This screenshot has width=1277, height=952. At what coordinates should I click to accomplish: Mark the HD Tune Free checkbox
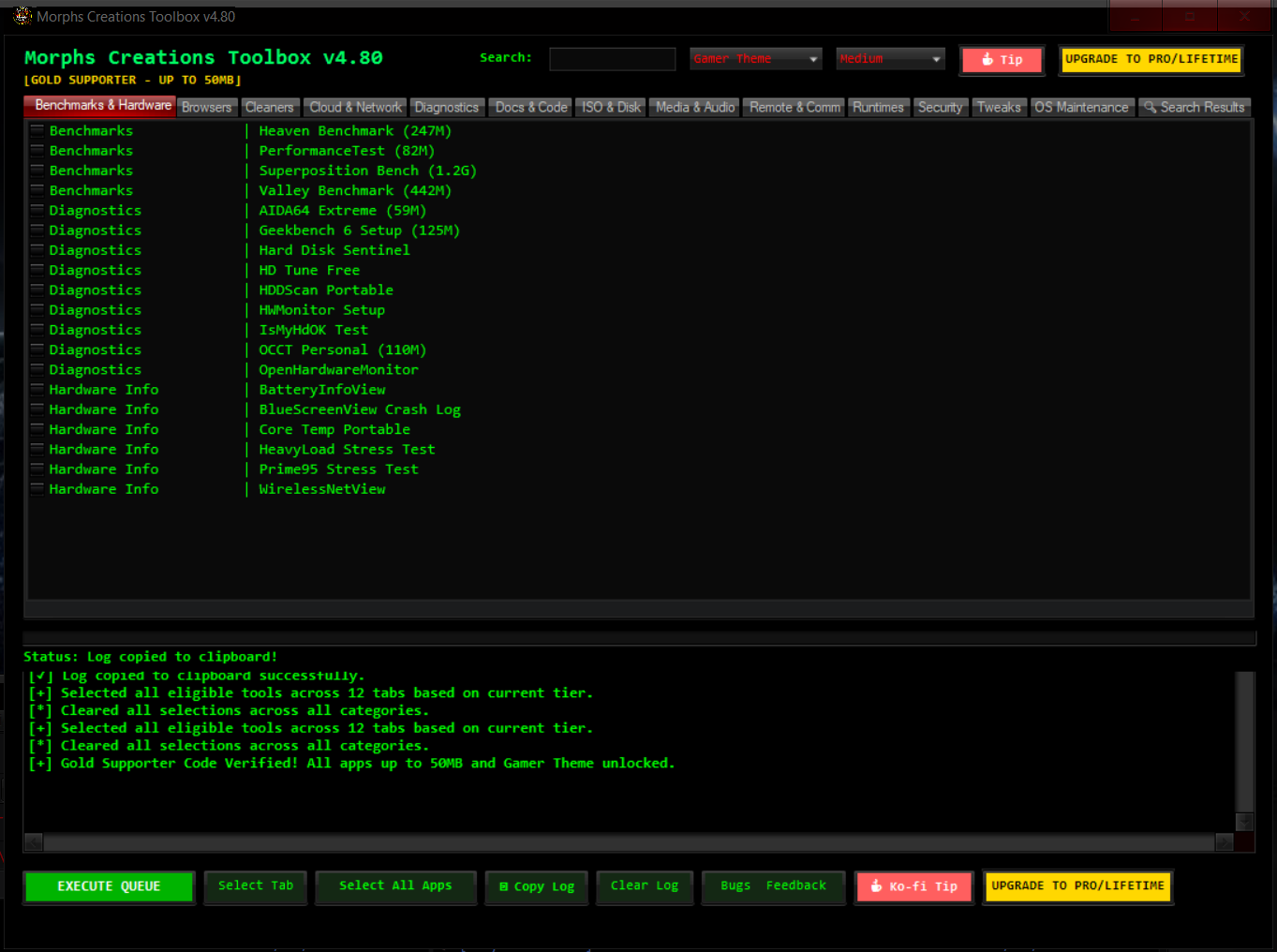(37, 270)
